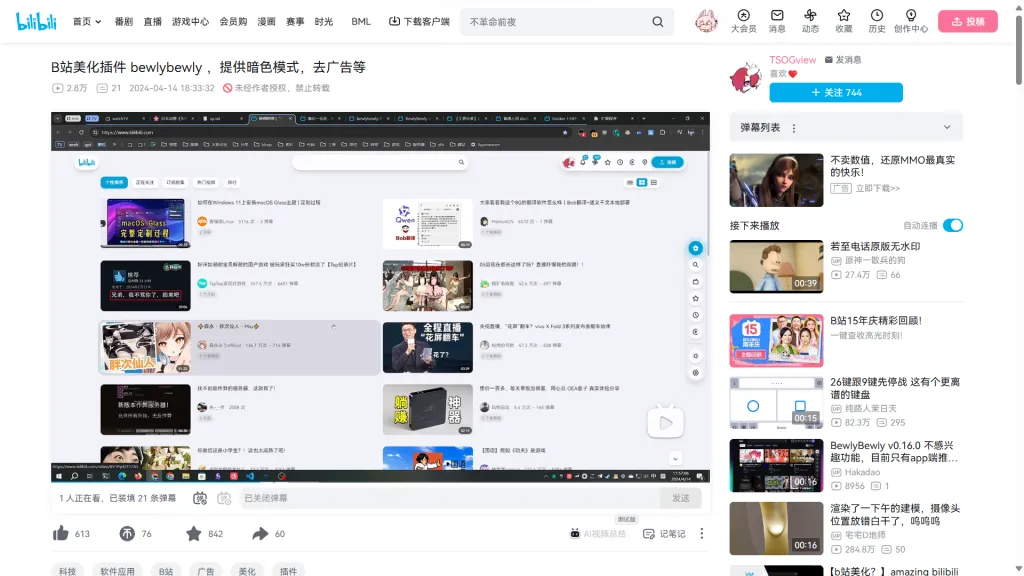Click the 未经作者授权，禁止转载 notice
The width and height of the screenshot is (1024, 576).
276,88
